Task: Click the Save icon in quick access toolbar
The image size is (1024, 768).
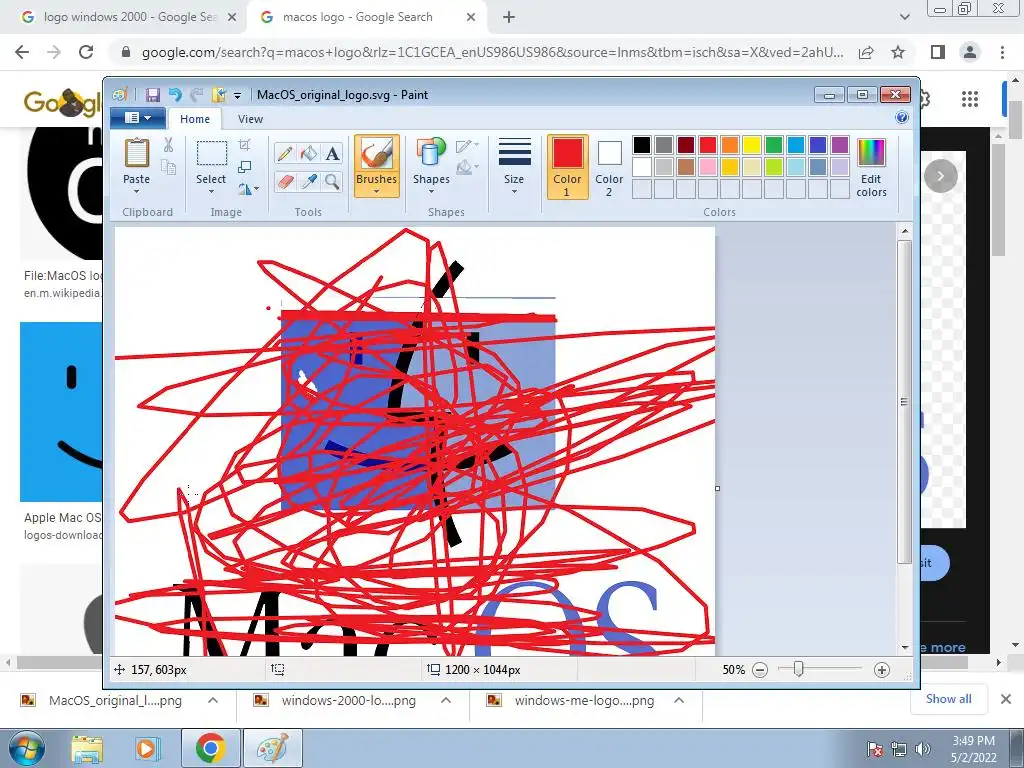Action: point(153,95)
